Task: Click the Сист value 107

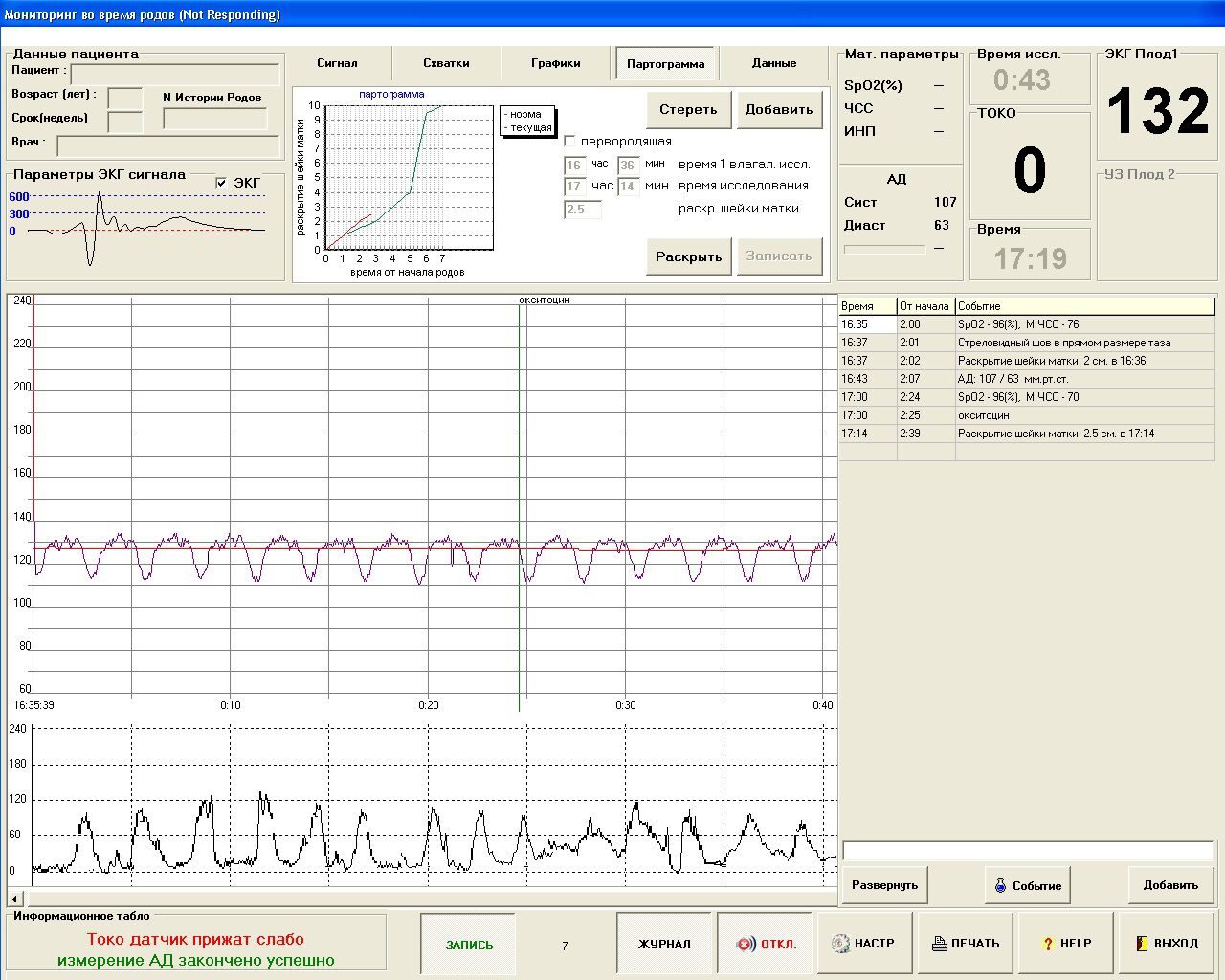Action: coord(946,202)
